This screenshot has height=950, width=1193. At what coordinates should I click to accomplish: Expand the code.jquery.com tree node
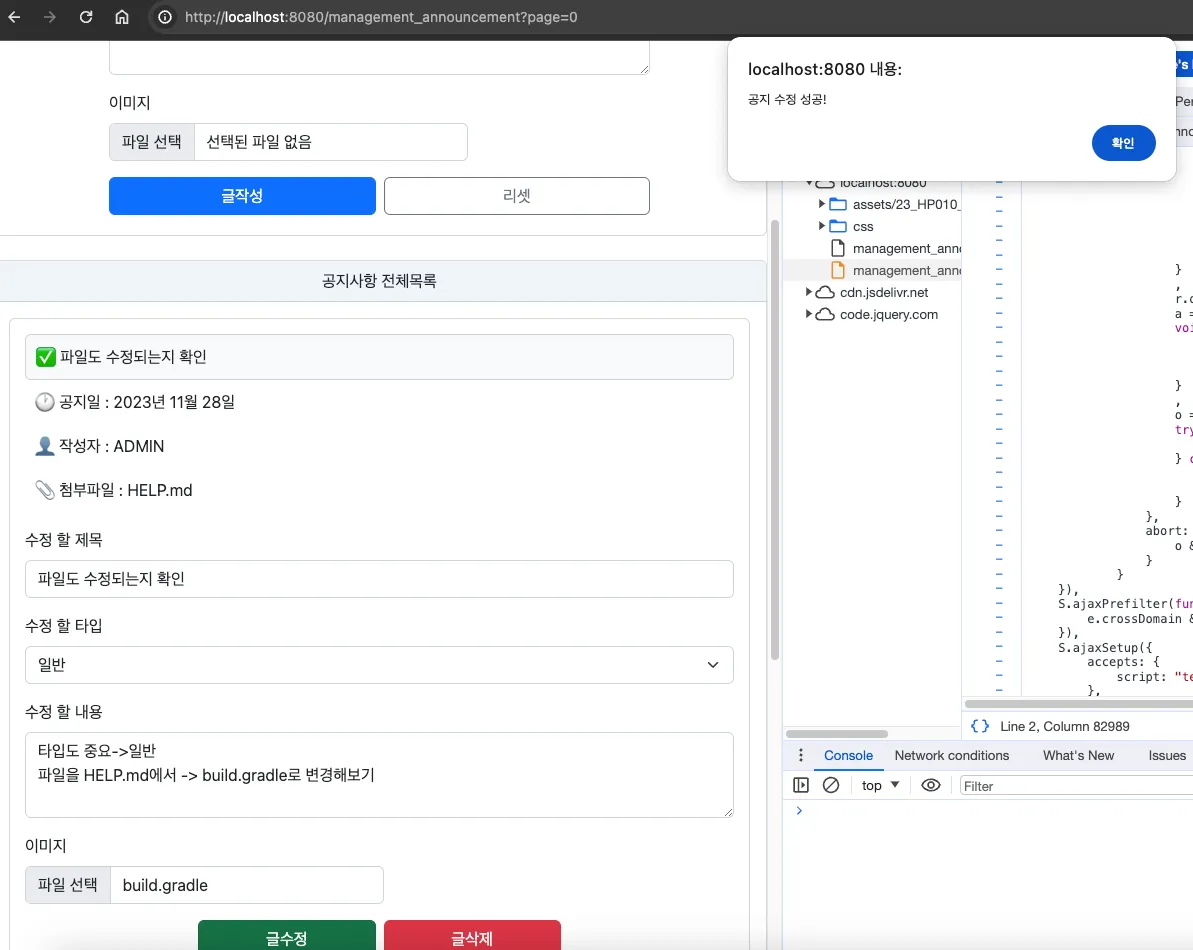click(x=809, y=314)
